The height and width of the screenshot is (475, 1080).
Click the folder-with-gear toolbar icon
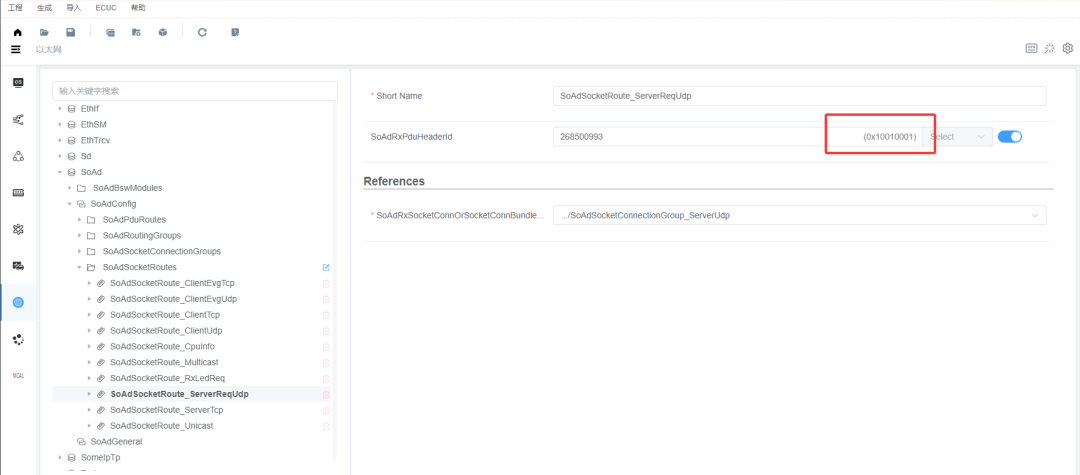pos(136,32)
